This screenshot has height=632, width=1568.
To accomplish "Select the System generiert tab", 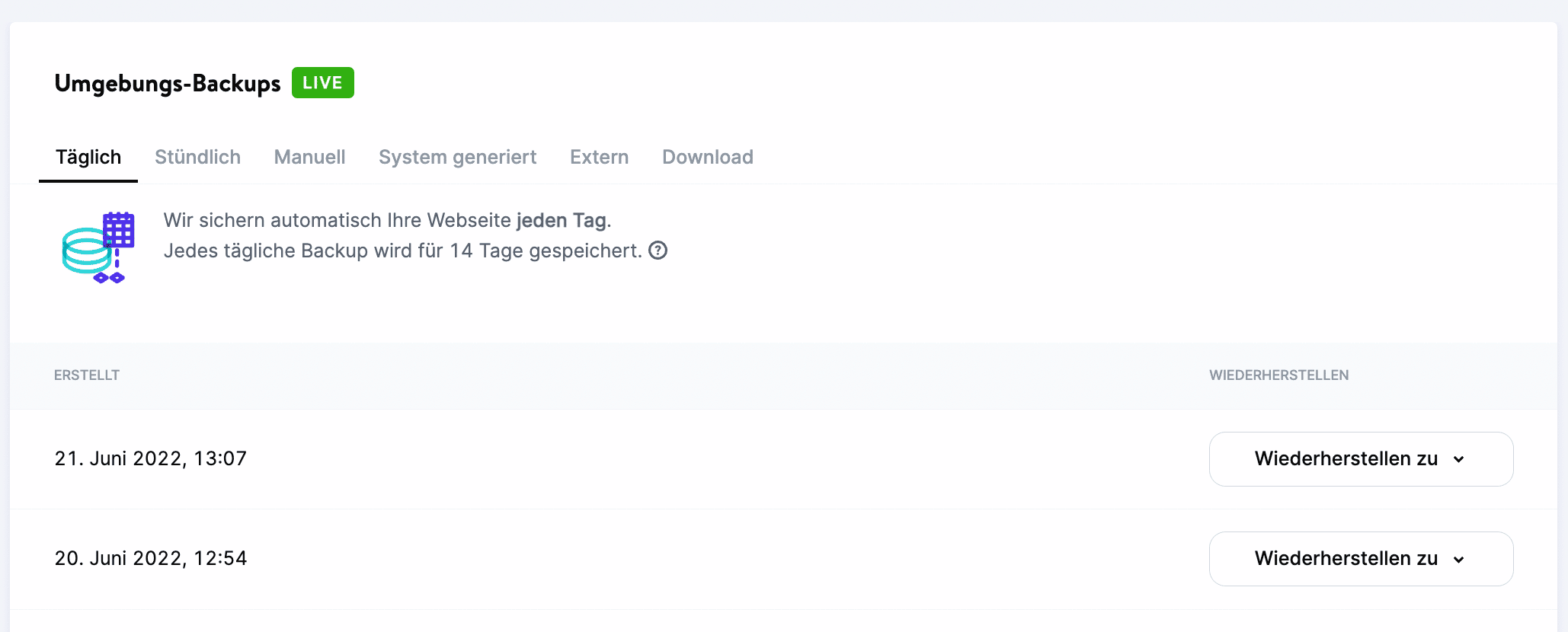I will [457, 157].
